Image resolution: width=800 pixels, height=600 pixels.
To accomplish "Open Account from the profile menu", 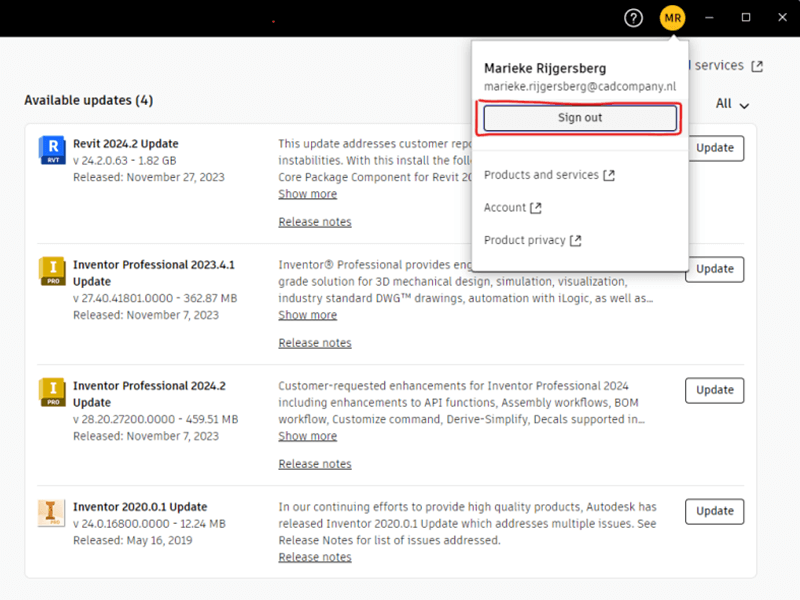I will tap(512, 208).
